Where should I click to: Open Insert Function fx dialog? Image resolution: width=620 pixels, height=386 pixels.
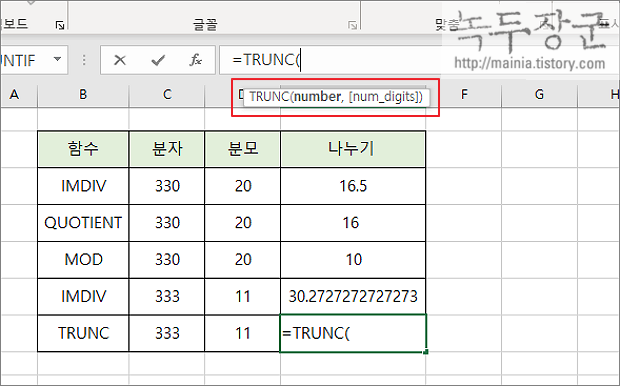pyautogui.click(x=196, y=60)
